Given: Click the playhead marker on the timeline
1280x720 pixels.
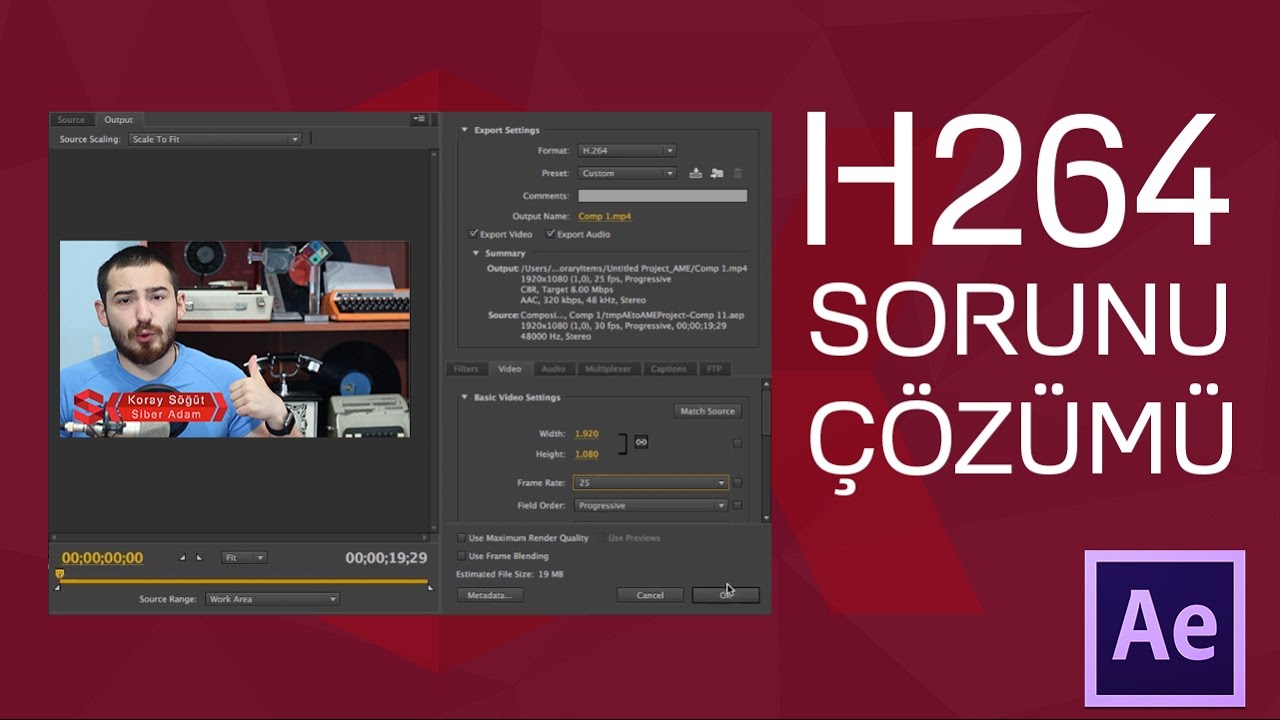Looking at the screenshot, I should pos(59,574).
